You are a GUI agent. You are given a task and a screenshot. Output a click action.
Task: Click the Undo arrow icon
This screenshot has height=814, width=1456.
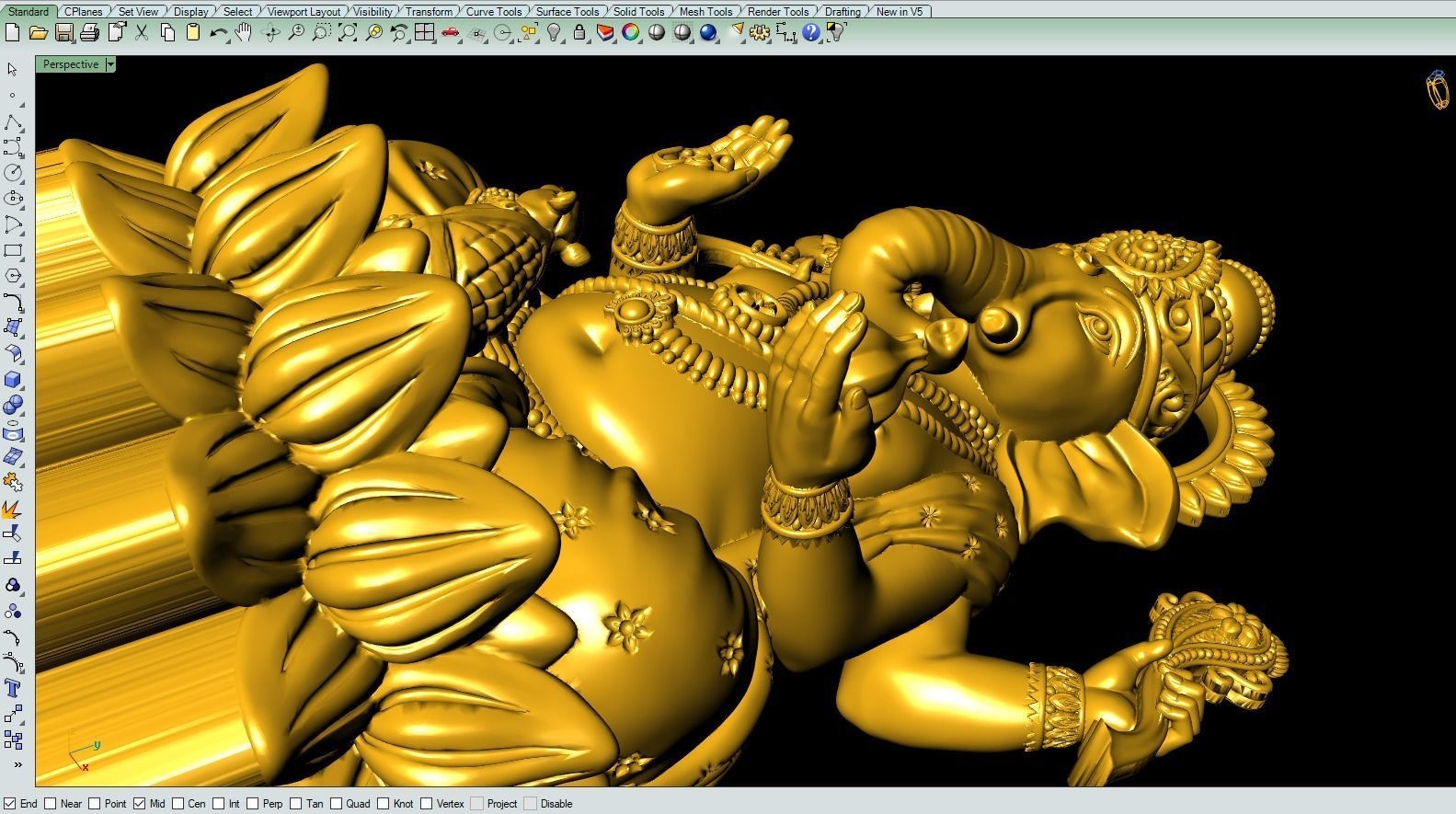218,33
